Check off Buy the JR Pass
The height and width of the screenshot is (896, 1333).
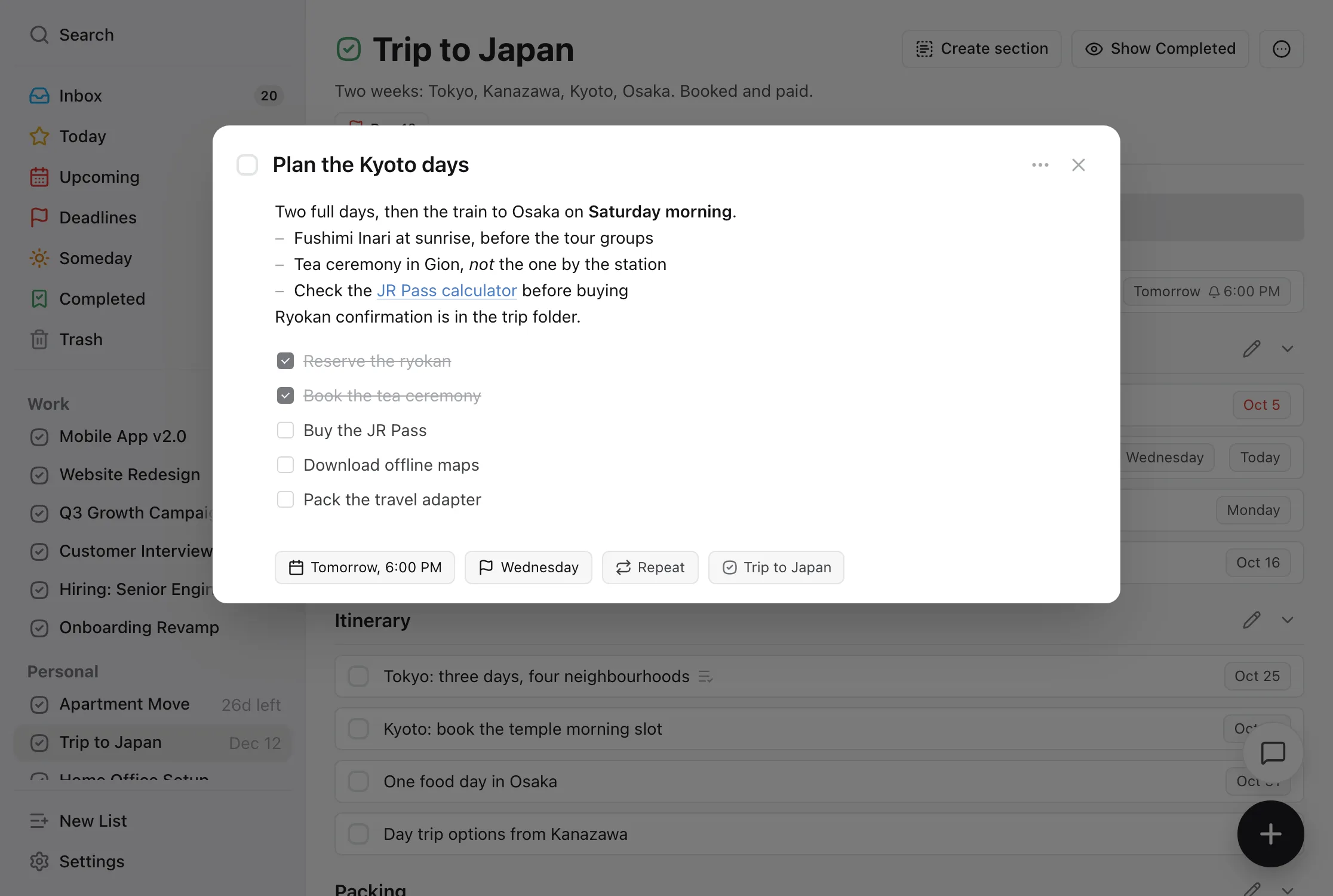coord(285,430)
